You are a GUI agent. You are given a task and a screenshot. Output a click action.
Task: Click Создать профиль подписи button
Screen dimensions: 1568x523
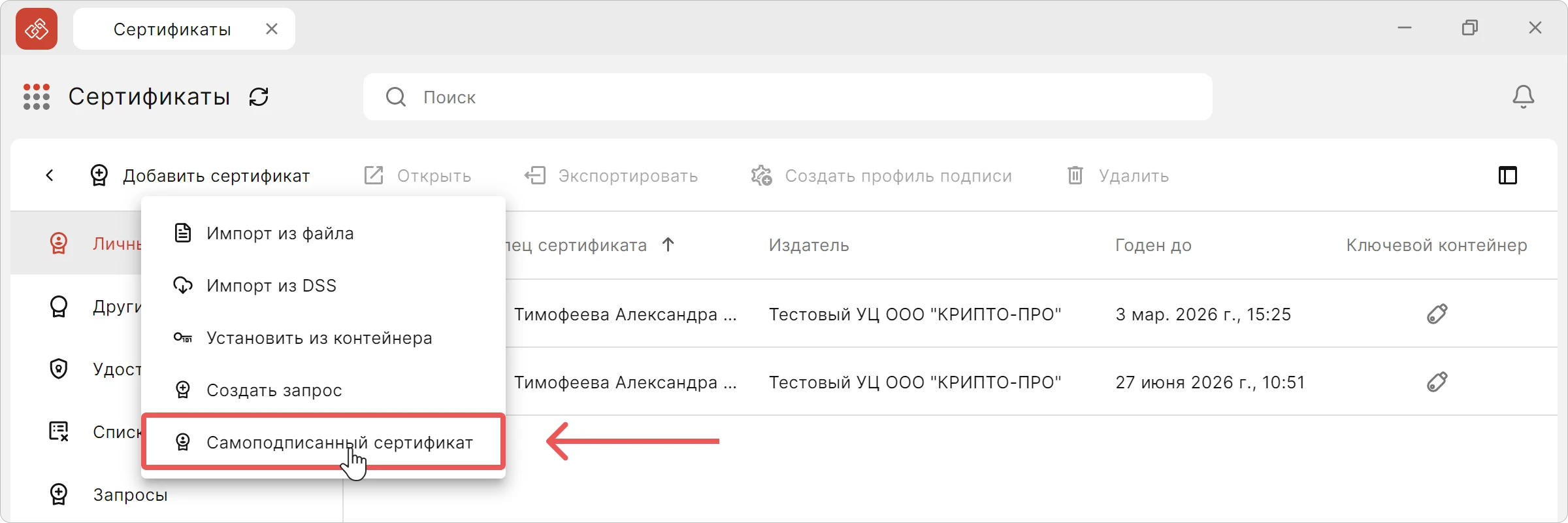tap(881, 175)
